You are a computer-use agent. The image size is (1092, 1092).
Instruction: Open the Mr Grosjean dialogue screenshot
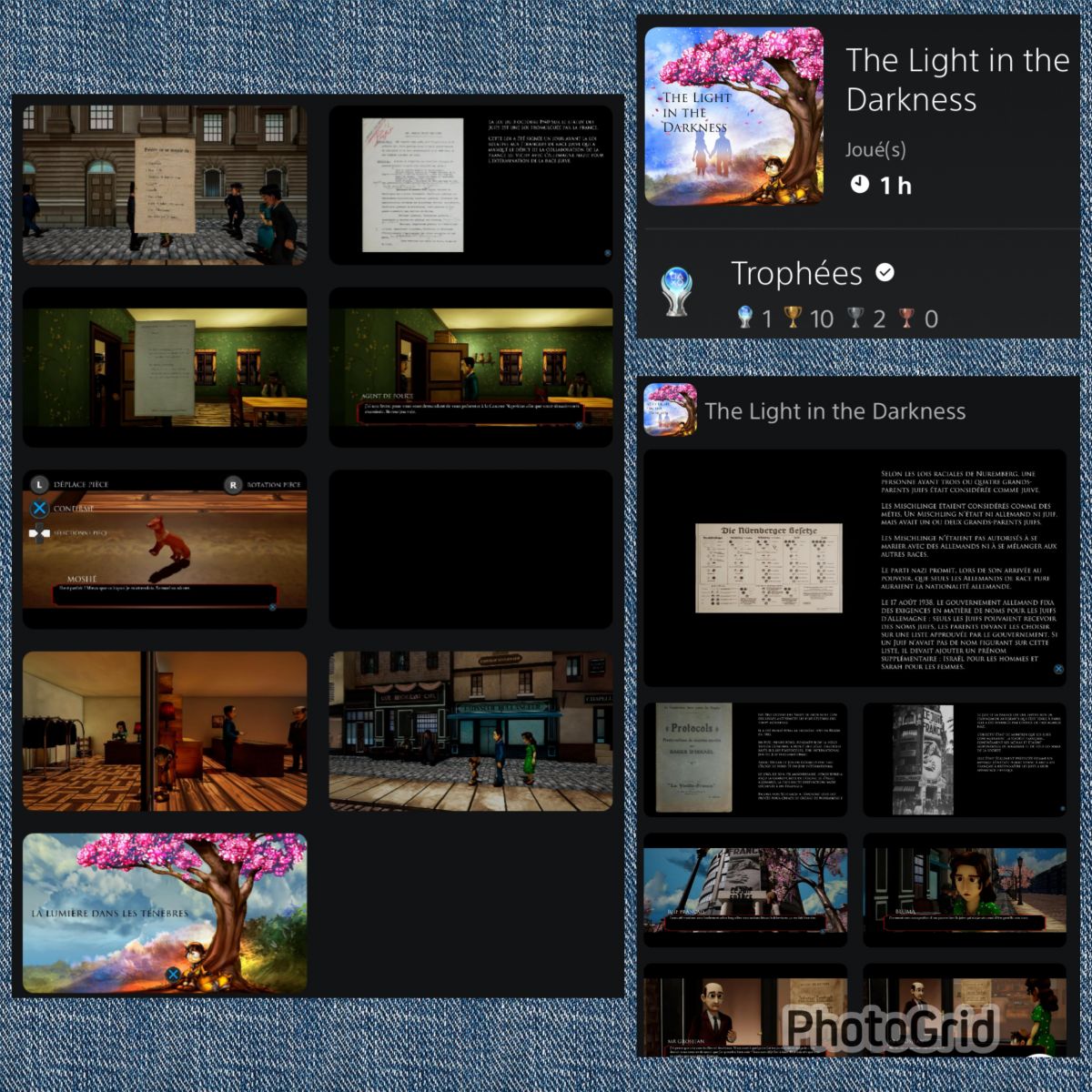pos(745,1011)
